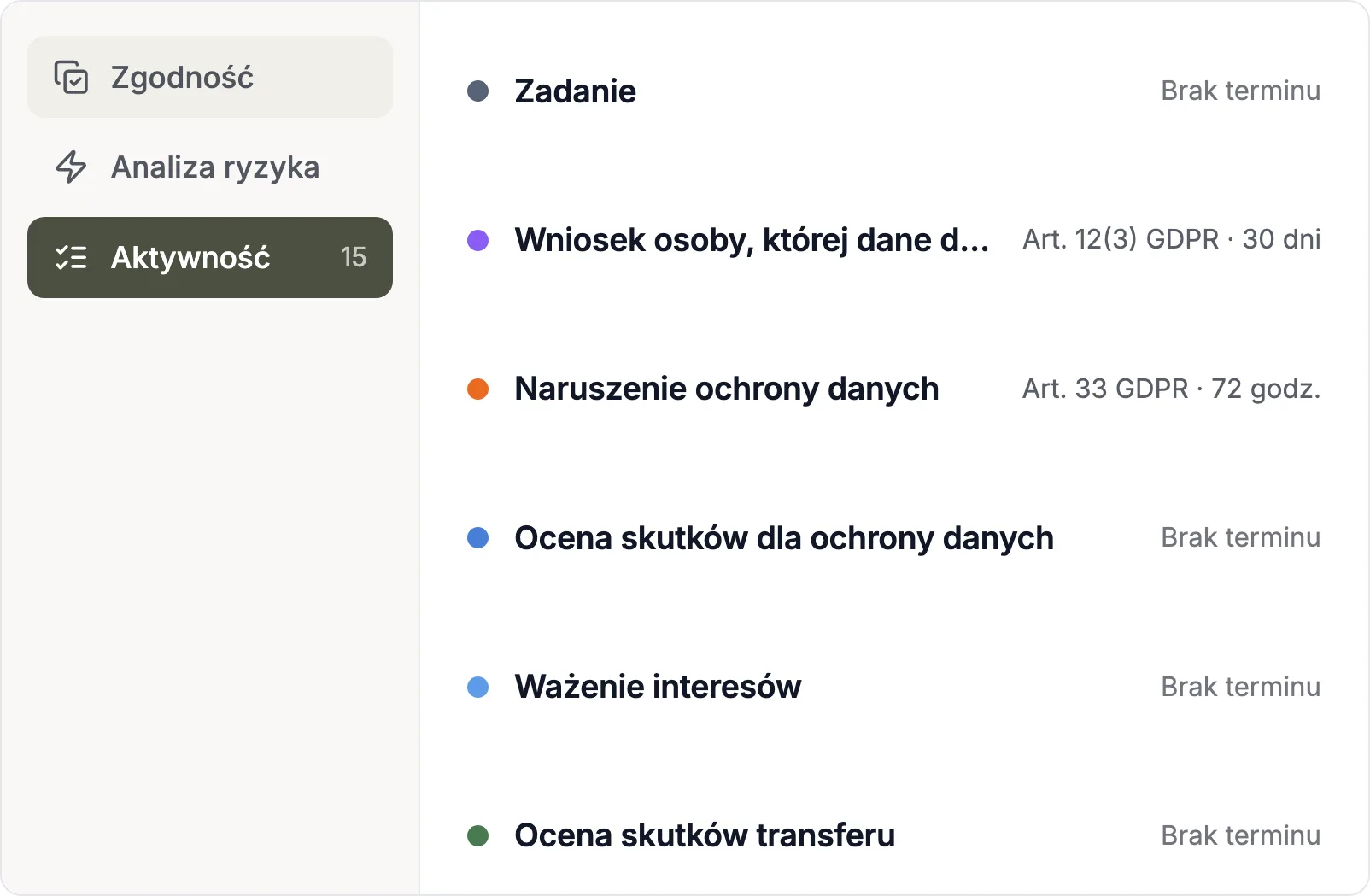Click Brak terminu next to Ocena skutków dla ochrony danych
The width and height of the screenshot is (1370, 896).
tap(1241, 537)
